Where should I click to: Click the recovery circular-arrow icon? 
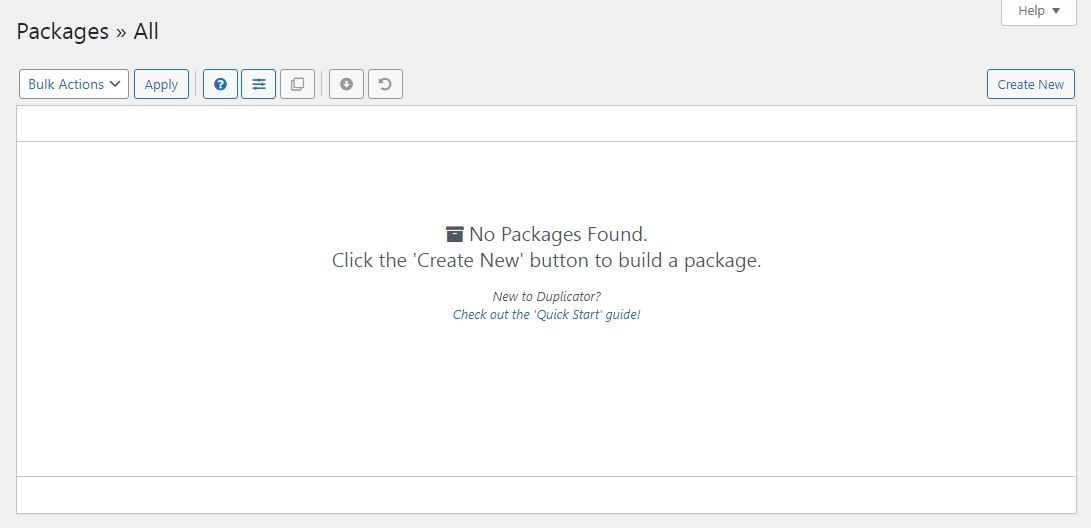385,84
